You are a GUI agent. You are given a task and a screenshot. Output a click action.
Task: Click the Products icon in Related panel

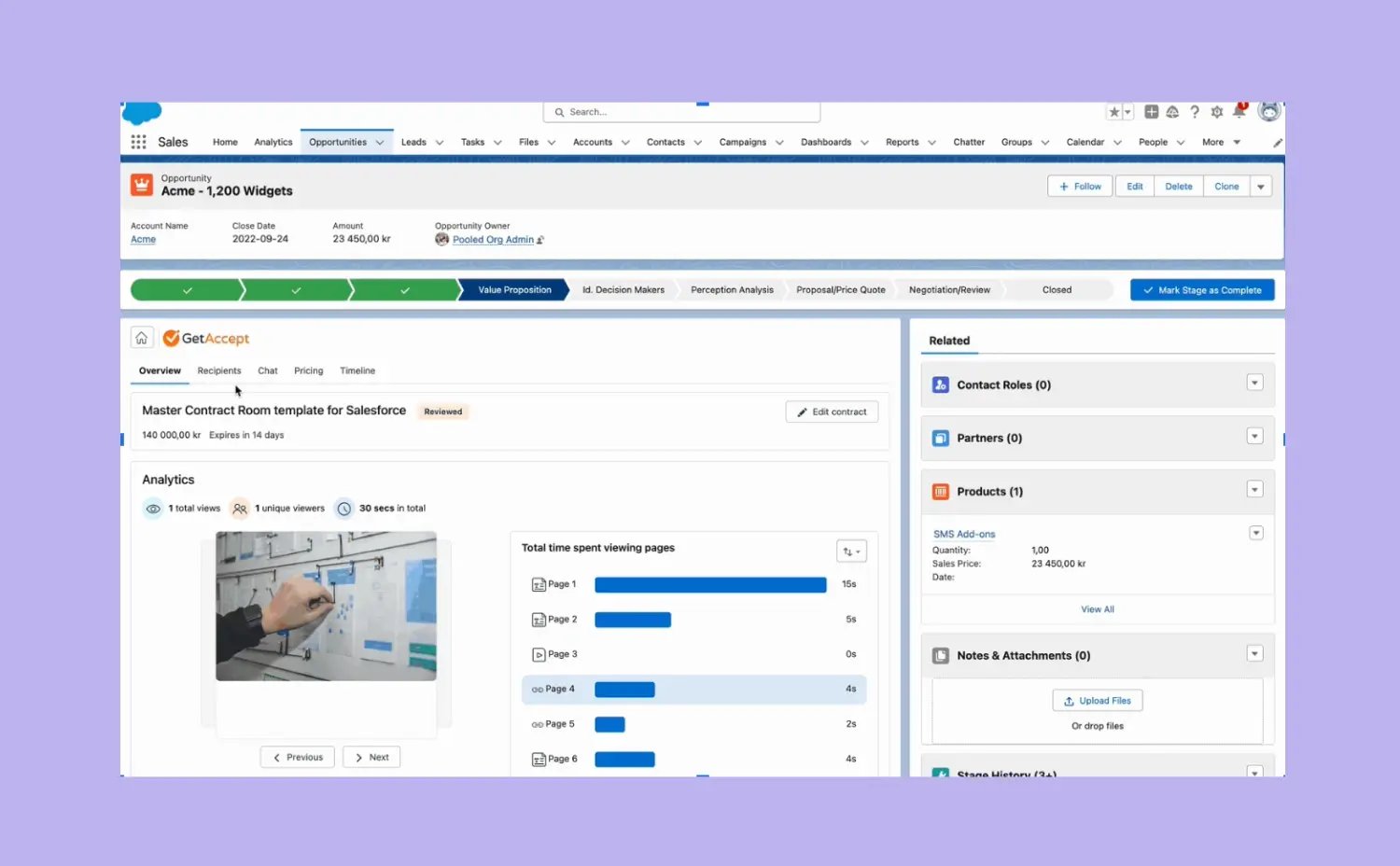[940, 491]
